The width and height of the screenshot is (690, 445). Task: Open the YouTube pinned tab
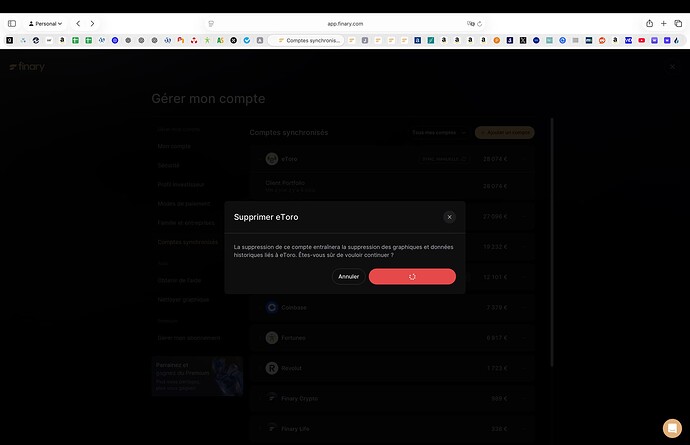click(642, 40)
